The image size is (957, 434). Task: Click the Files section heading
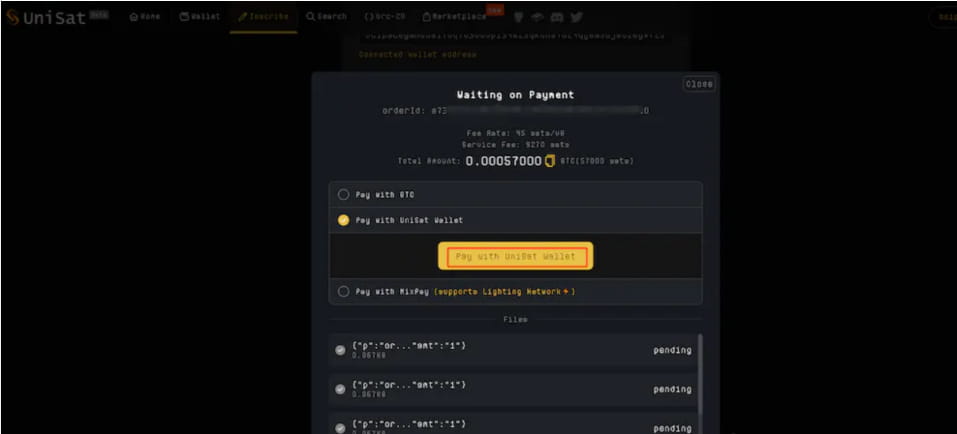516,319
